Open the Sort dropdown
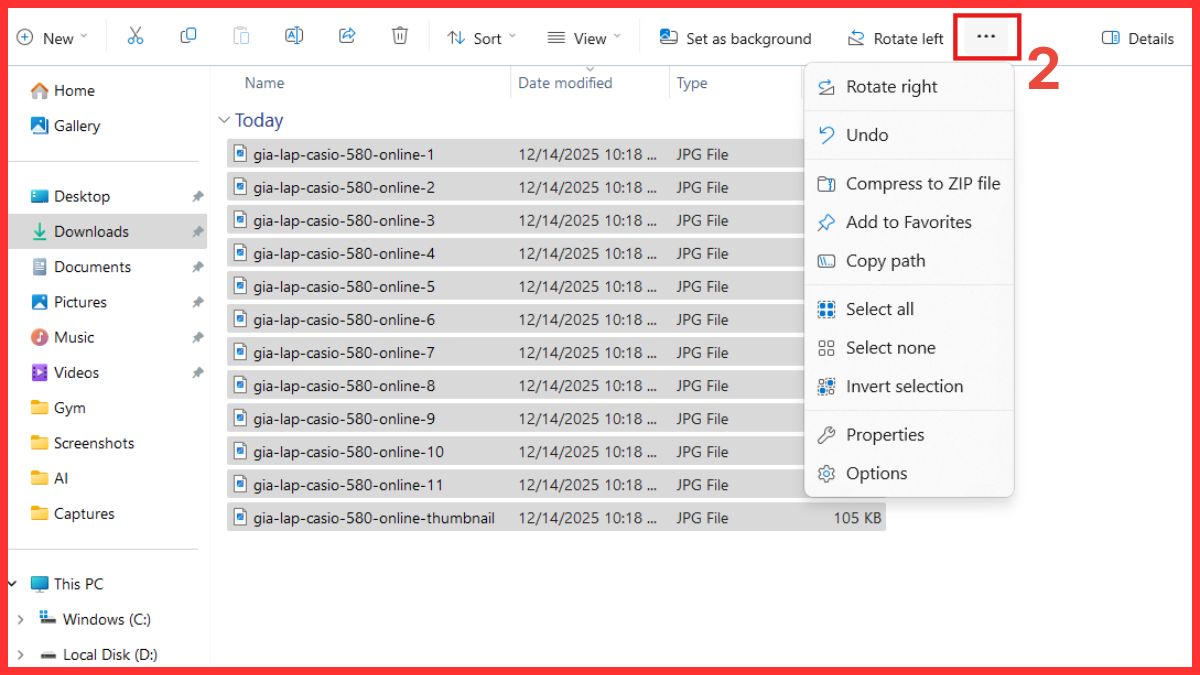The height and width of the screenshot is (675, 1200). 481,38
